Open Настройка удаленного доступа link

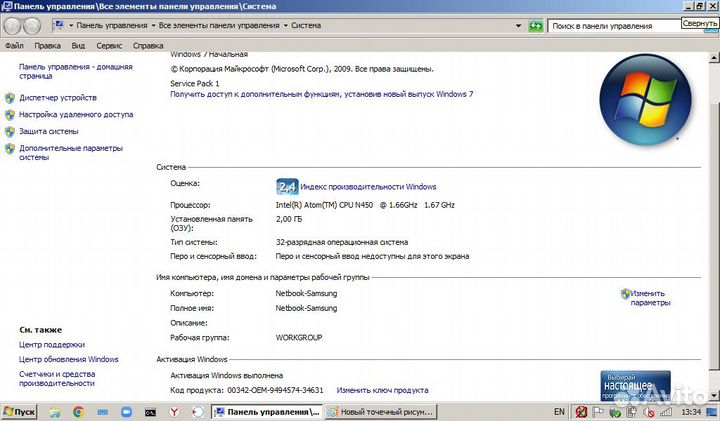tap(76, 115)
